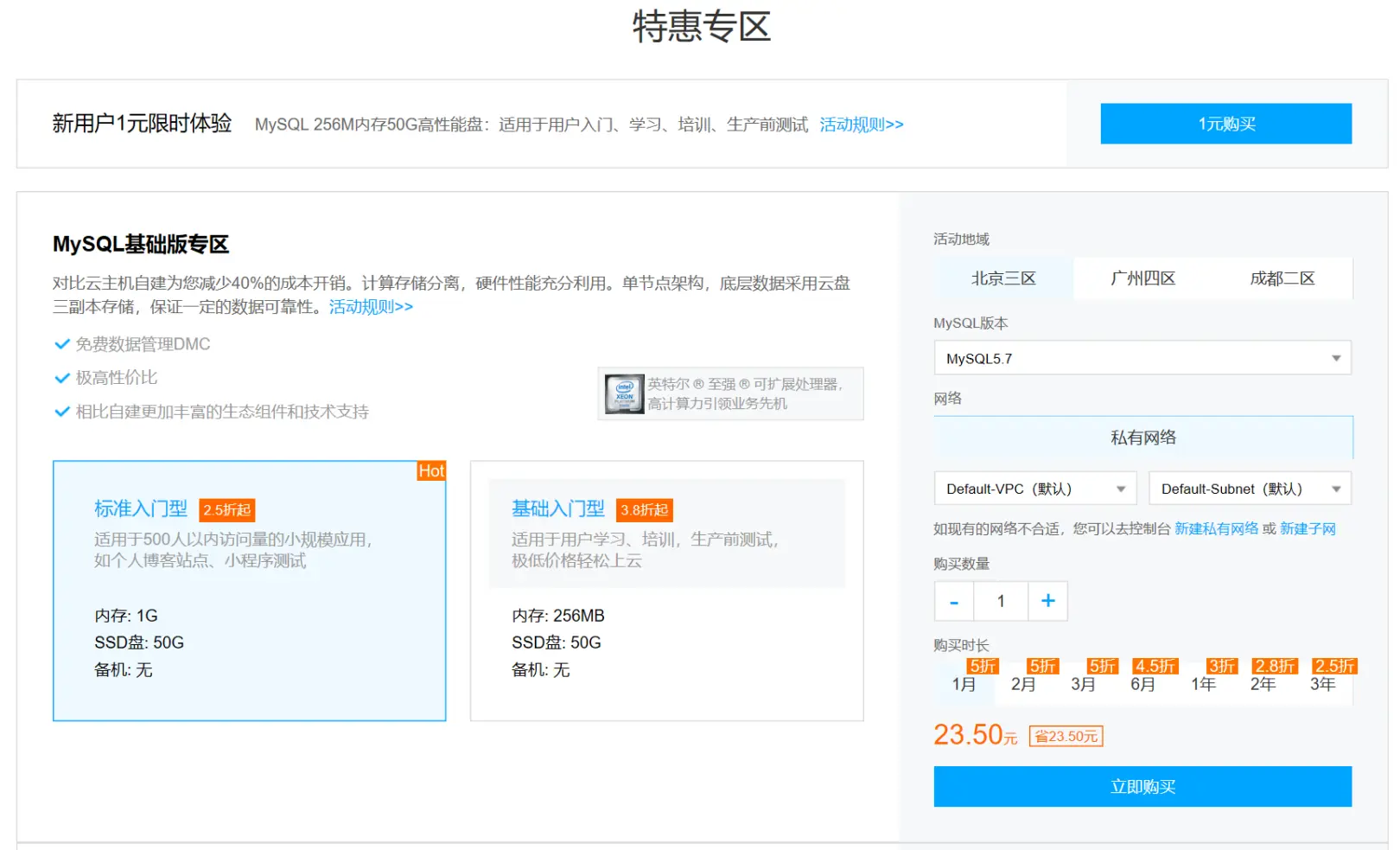The height and width of the screenshot is (850, 1400).
Task: Click the 2.5折 badge above 3年
Action: (x=1334, y=666)
